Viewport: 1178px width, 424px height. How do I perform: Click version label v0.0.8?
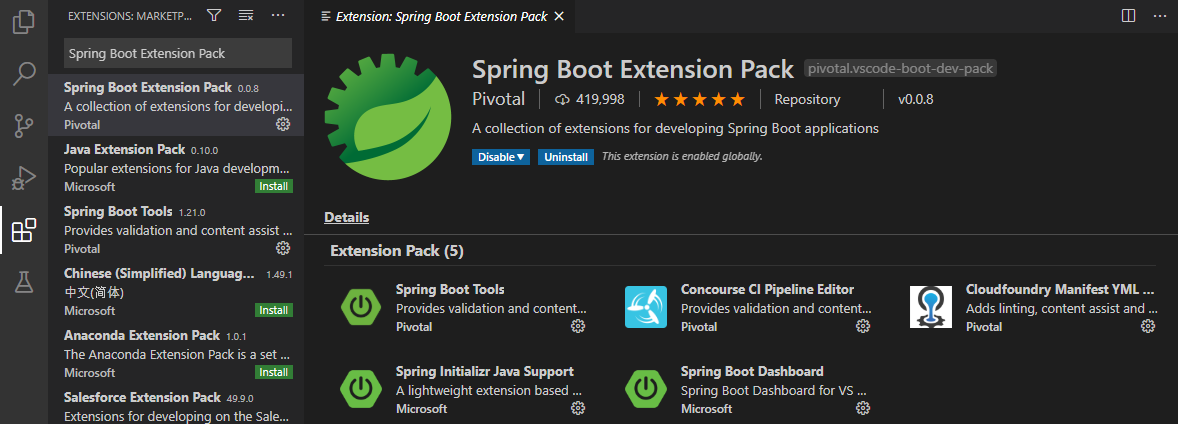[x=916, y=99]
